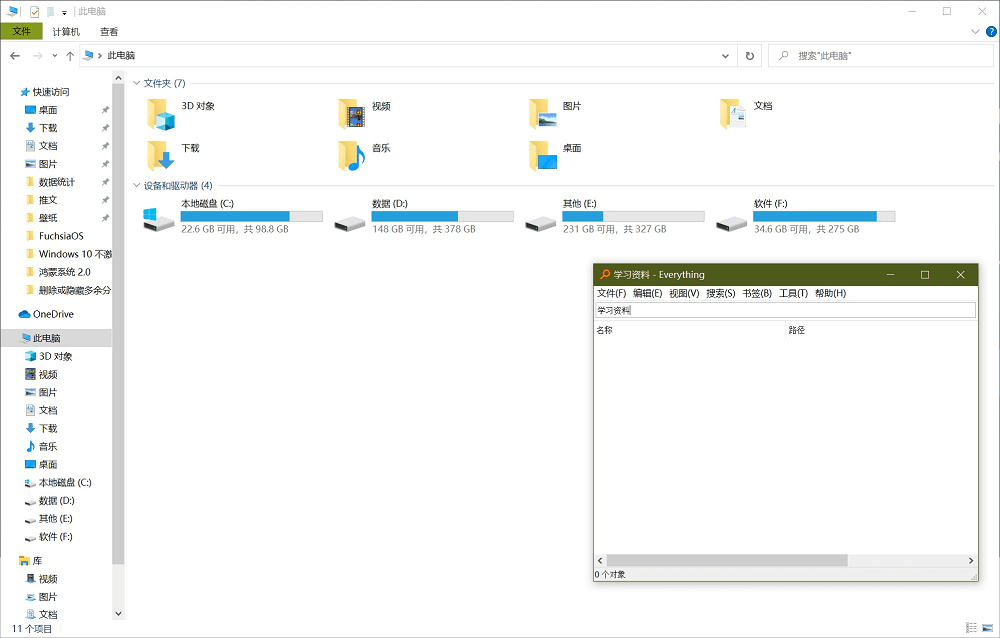Screen dimensions: 1000x638
Task: Collapse the 文件夹 (7) group
Action: pyautogui.click(x=137, y=83)
